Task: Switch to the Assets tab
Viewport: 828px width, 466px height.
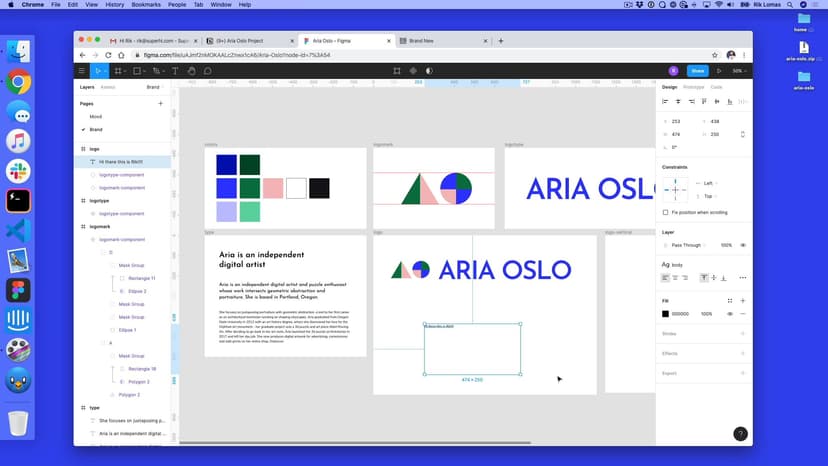Action: 108,87
